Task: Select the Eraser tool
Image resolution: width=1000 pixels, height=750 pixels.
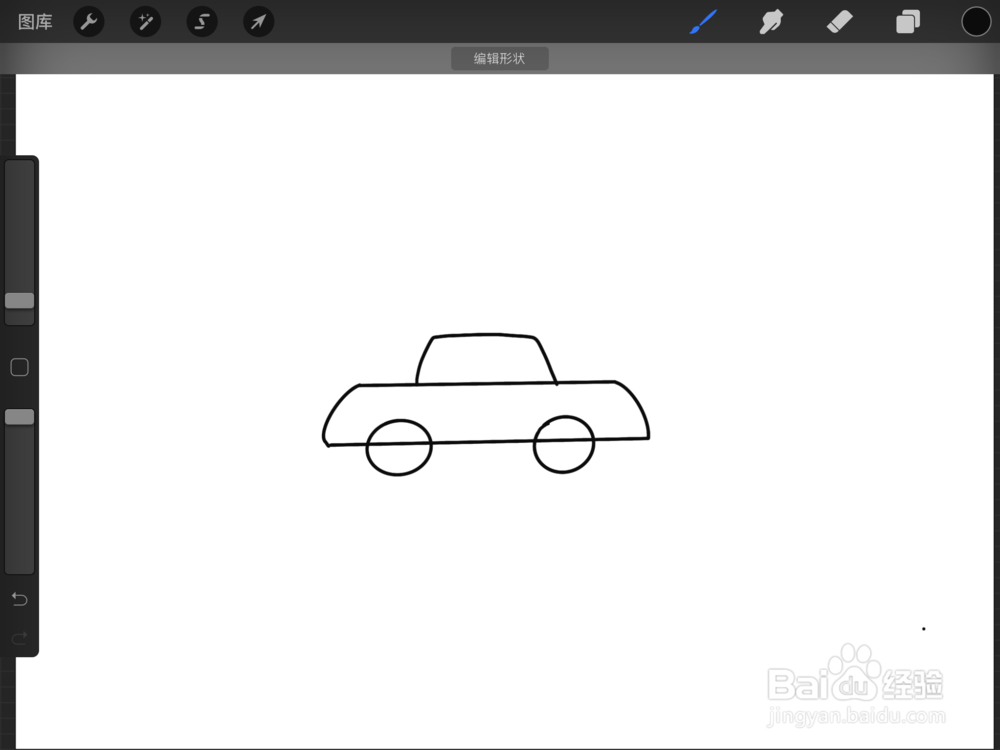Action: click(x=839, y=22)
